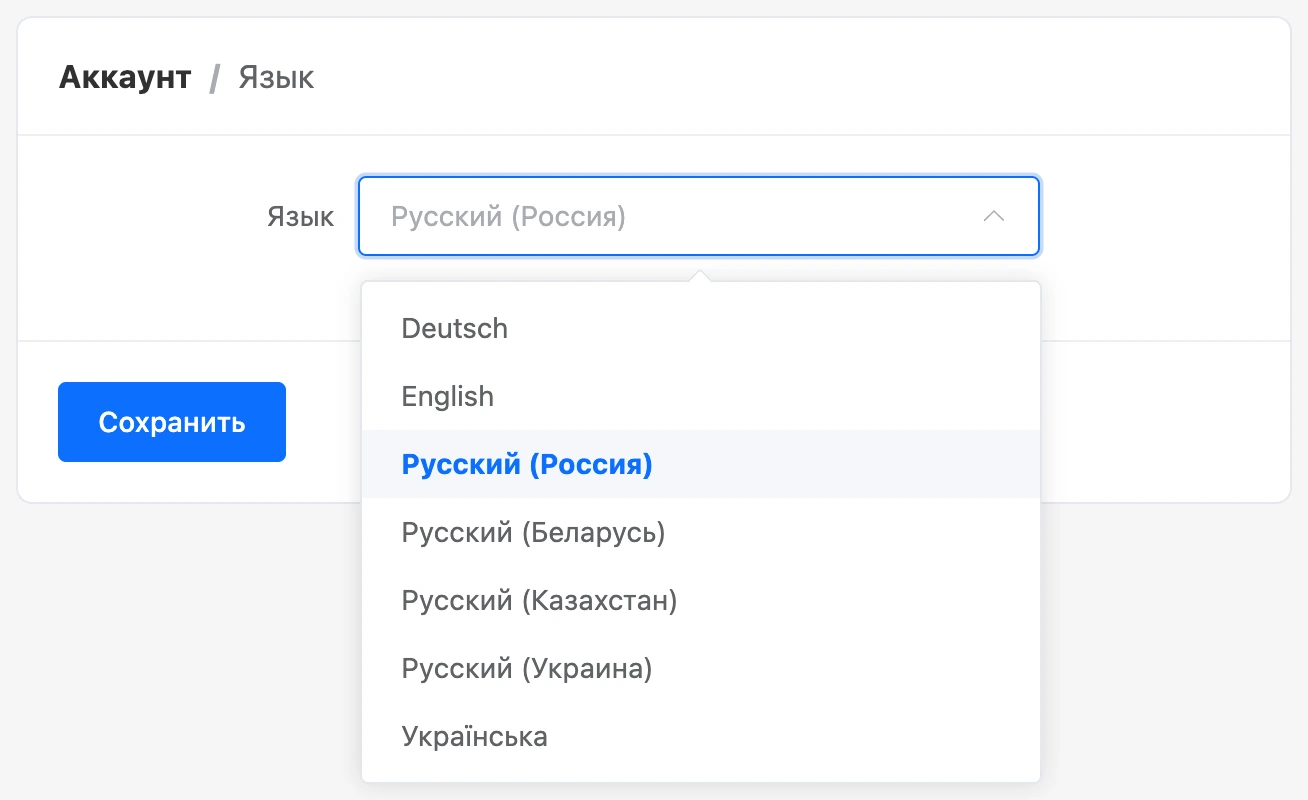Click the Язык breadcrumb title
The width and height of the screenshot is (1308, 800).
(276, 77)
